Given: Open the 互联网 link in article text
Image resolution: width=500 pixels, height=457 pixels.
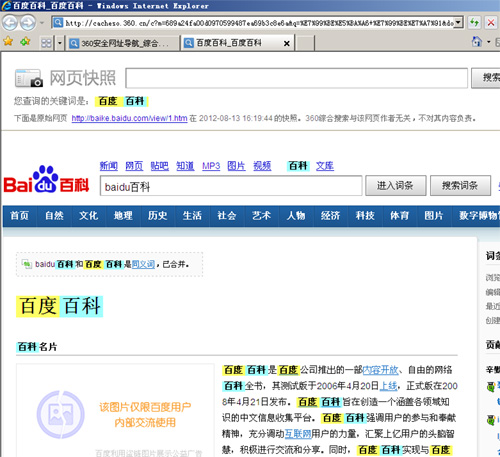Looking at the screenshot, I should pos(298,434).
